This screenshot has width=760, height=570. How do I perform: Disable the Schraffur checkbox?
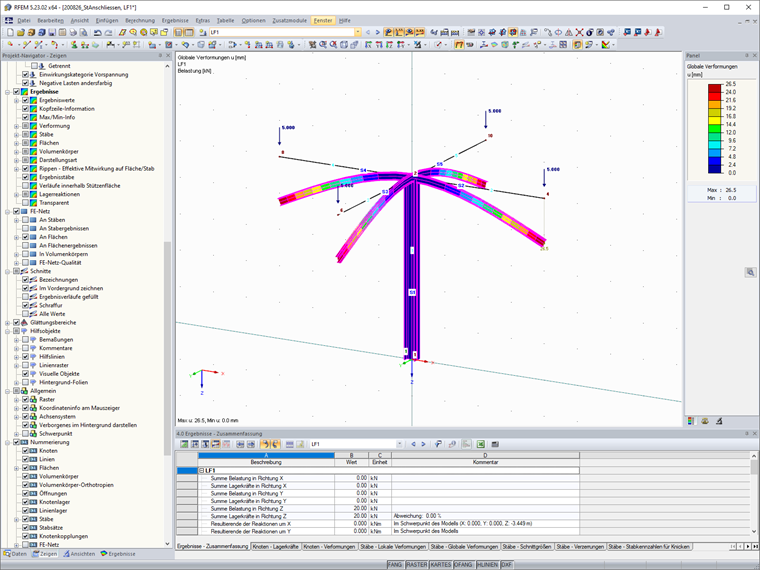(25, 305)
